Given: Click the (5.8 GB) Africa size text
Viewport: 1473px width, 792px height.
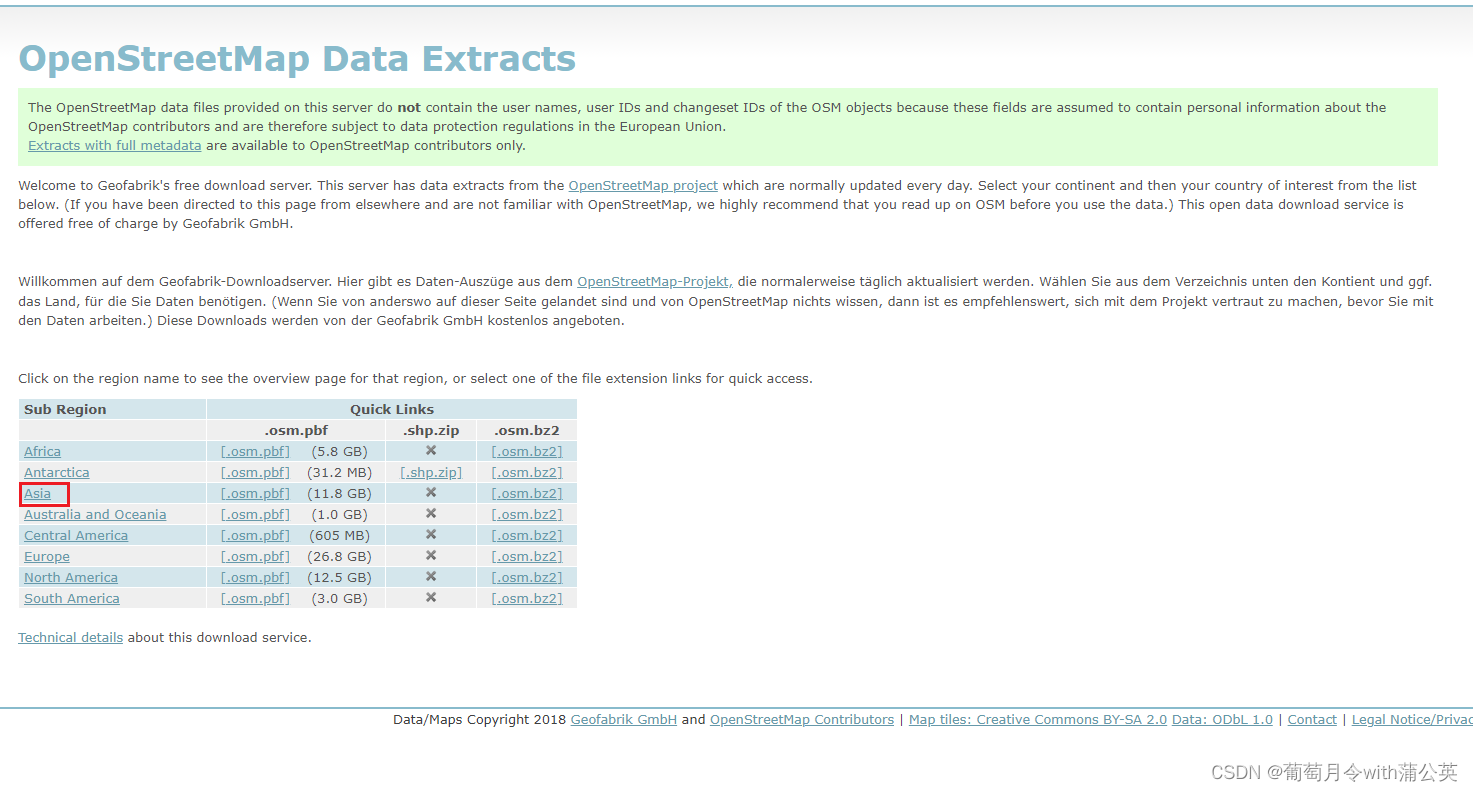Looking at the screenshot, I should (339, 452).
